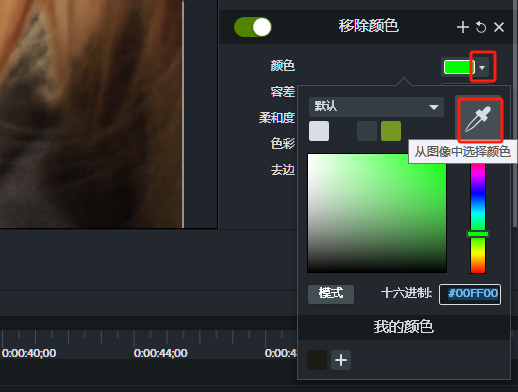Choose the light gray preset swatch
Viewport: 518px width, 392px height.
coord(319,131)
